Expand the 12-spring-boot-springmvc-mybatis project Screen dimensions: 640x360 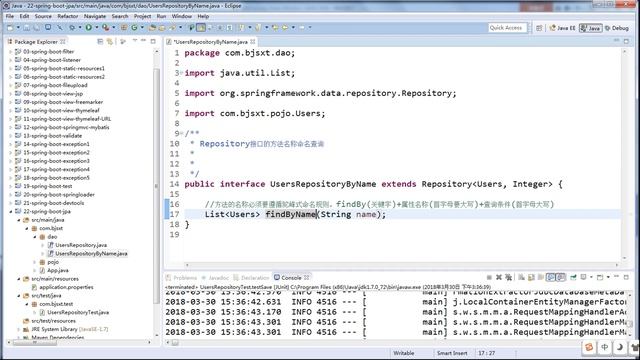(x=11, y=127)
